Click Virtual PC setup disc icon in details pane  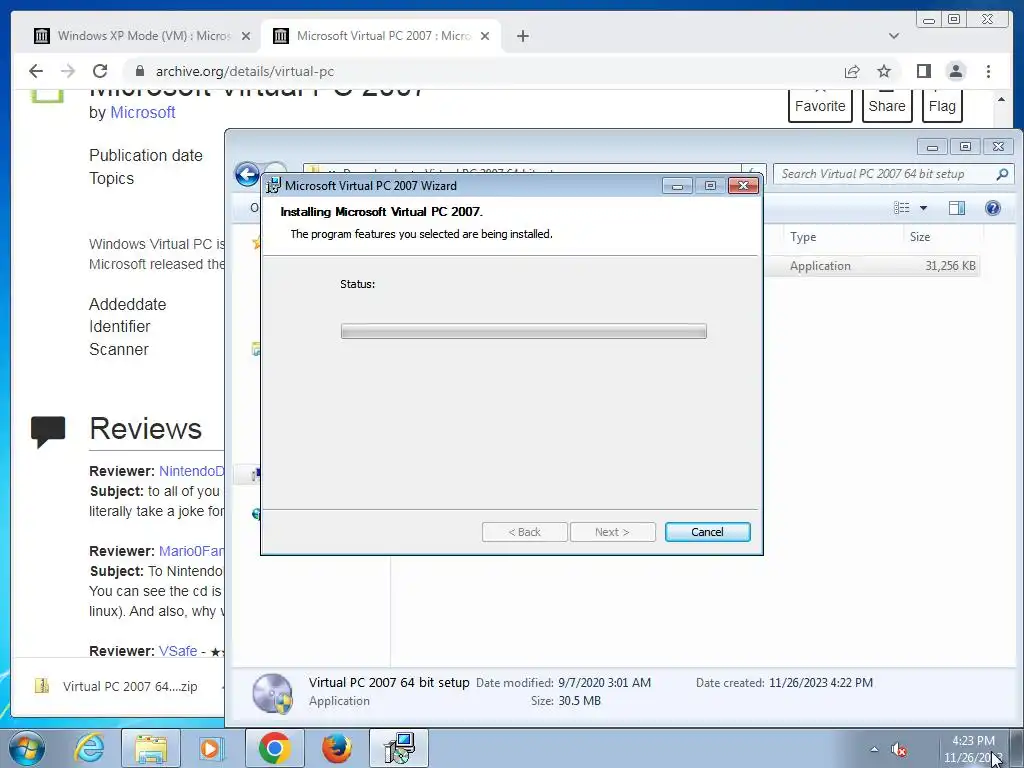tap(273, 693)
